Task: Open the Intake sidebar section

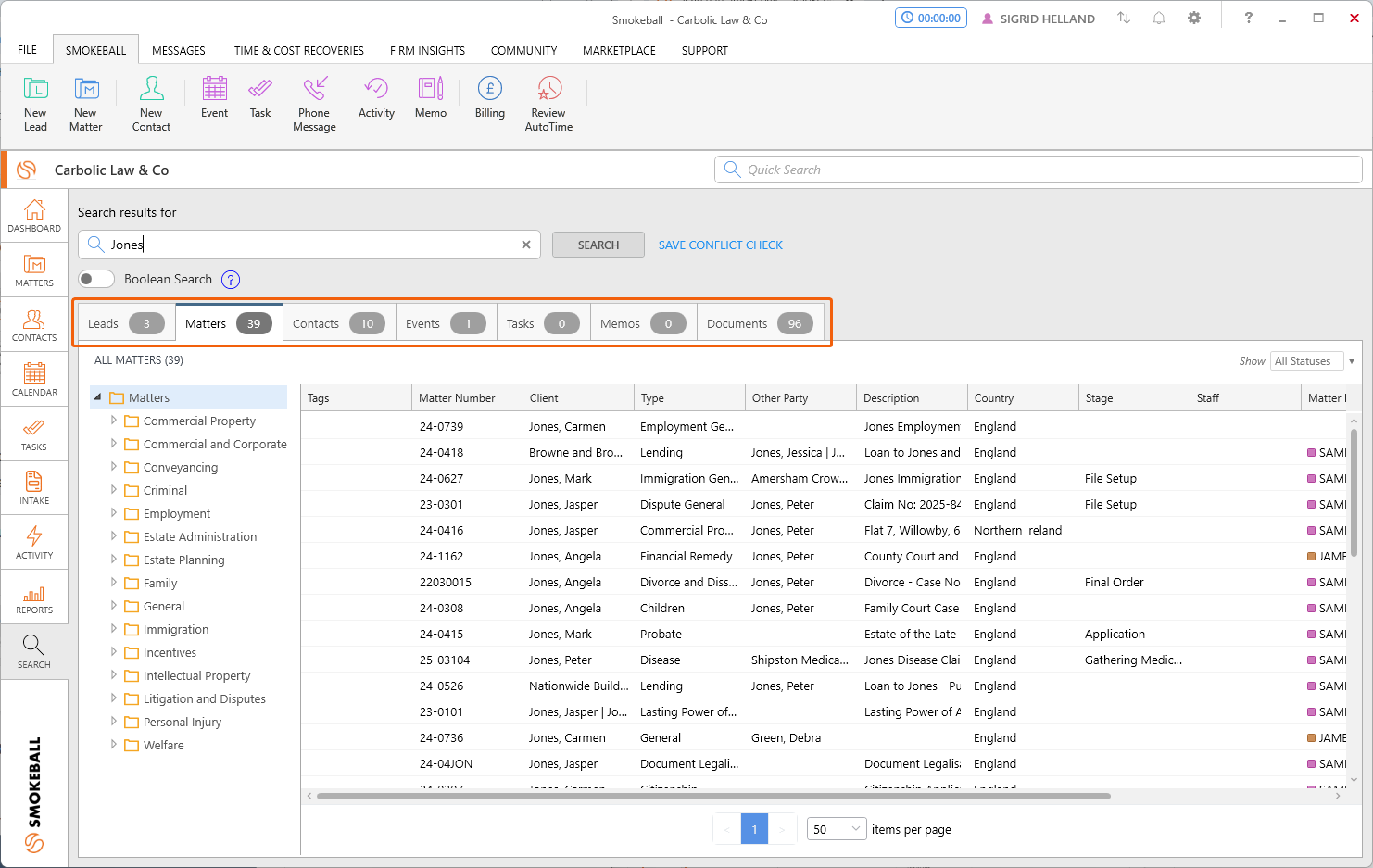Action: [x=34, y=487]
